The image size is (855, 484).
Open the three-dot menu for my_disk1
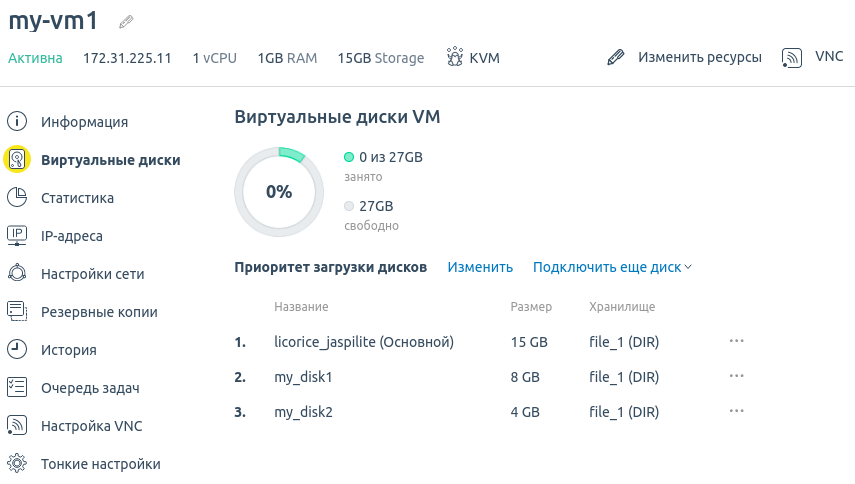tap(737, 376)
